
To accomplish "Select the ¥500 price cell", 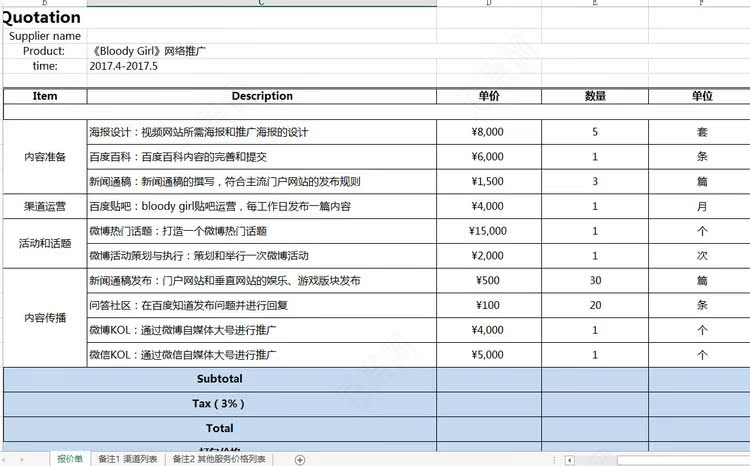I will [x=489, y=281].
